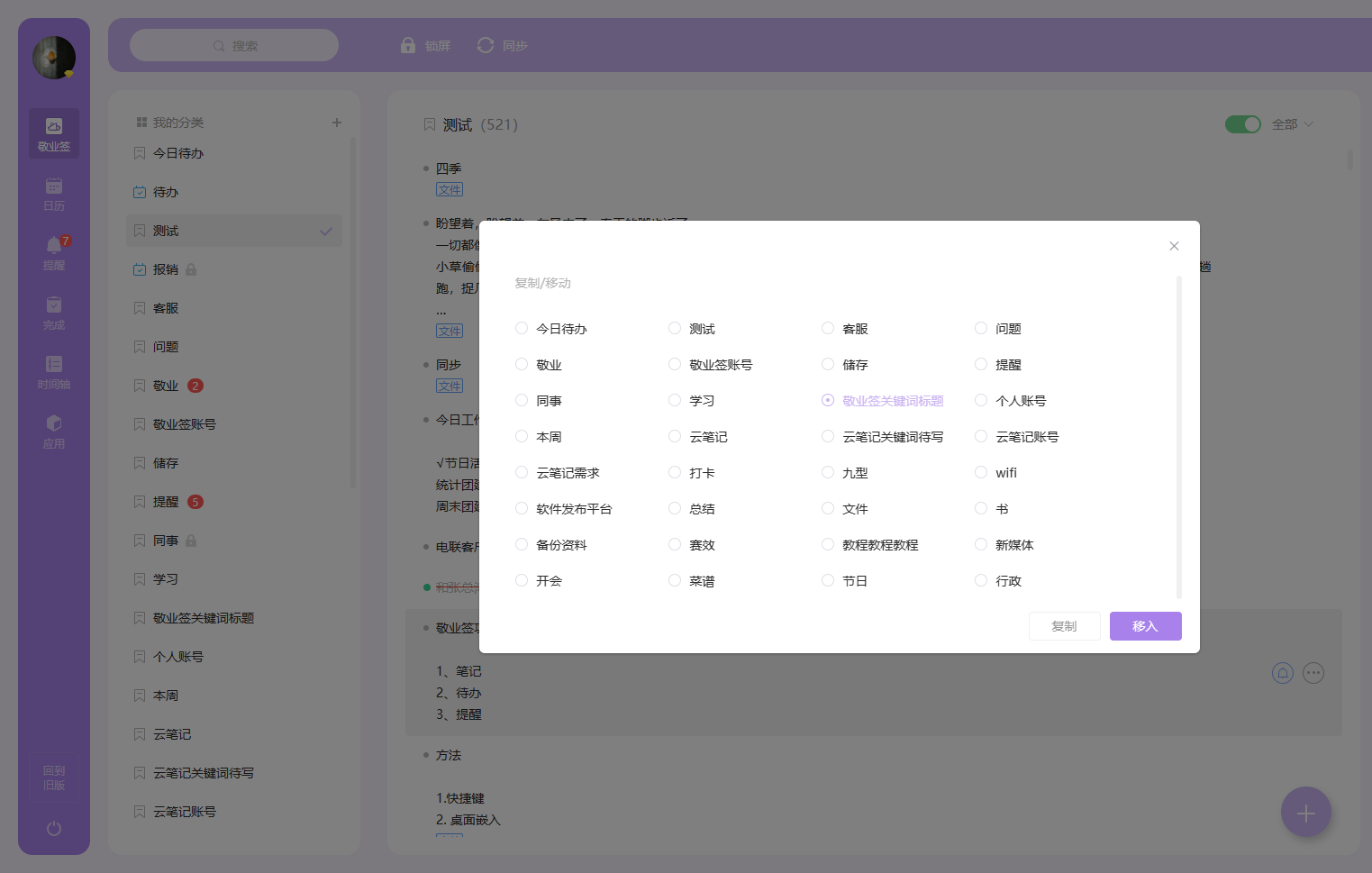Click the 移入 button
The image size is (1372, 873).
[1146, 626]
